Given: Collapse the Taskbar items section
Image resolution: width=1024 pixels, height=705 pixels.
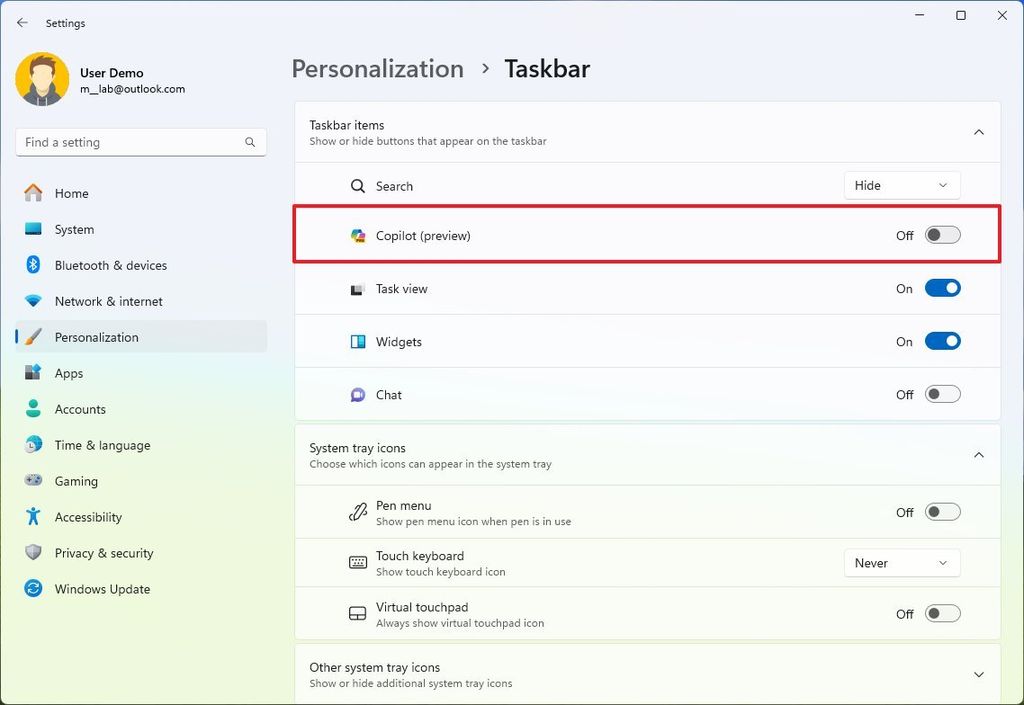Looking at the screenshot, I should click(x=979, y=131).
